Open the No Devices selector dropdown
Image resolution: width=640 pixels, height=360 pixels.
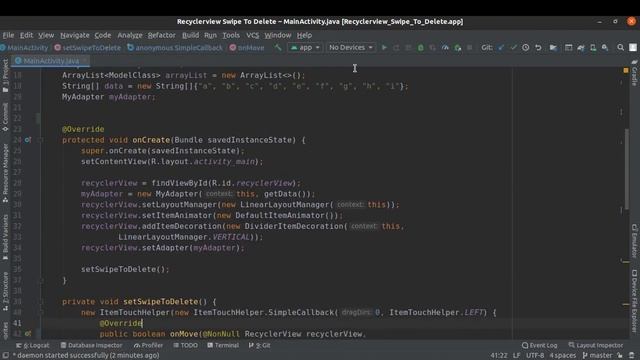click(351, 47)
